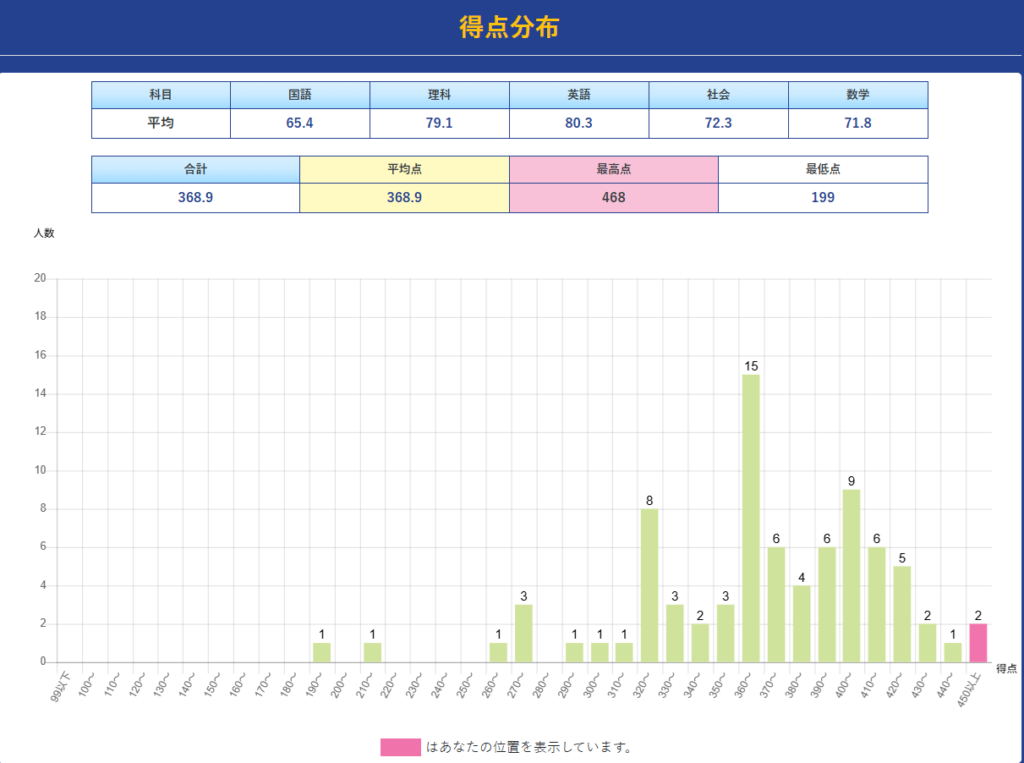Click the 400~ bar showing 9

[851, 576]
